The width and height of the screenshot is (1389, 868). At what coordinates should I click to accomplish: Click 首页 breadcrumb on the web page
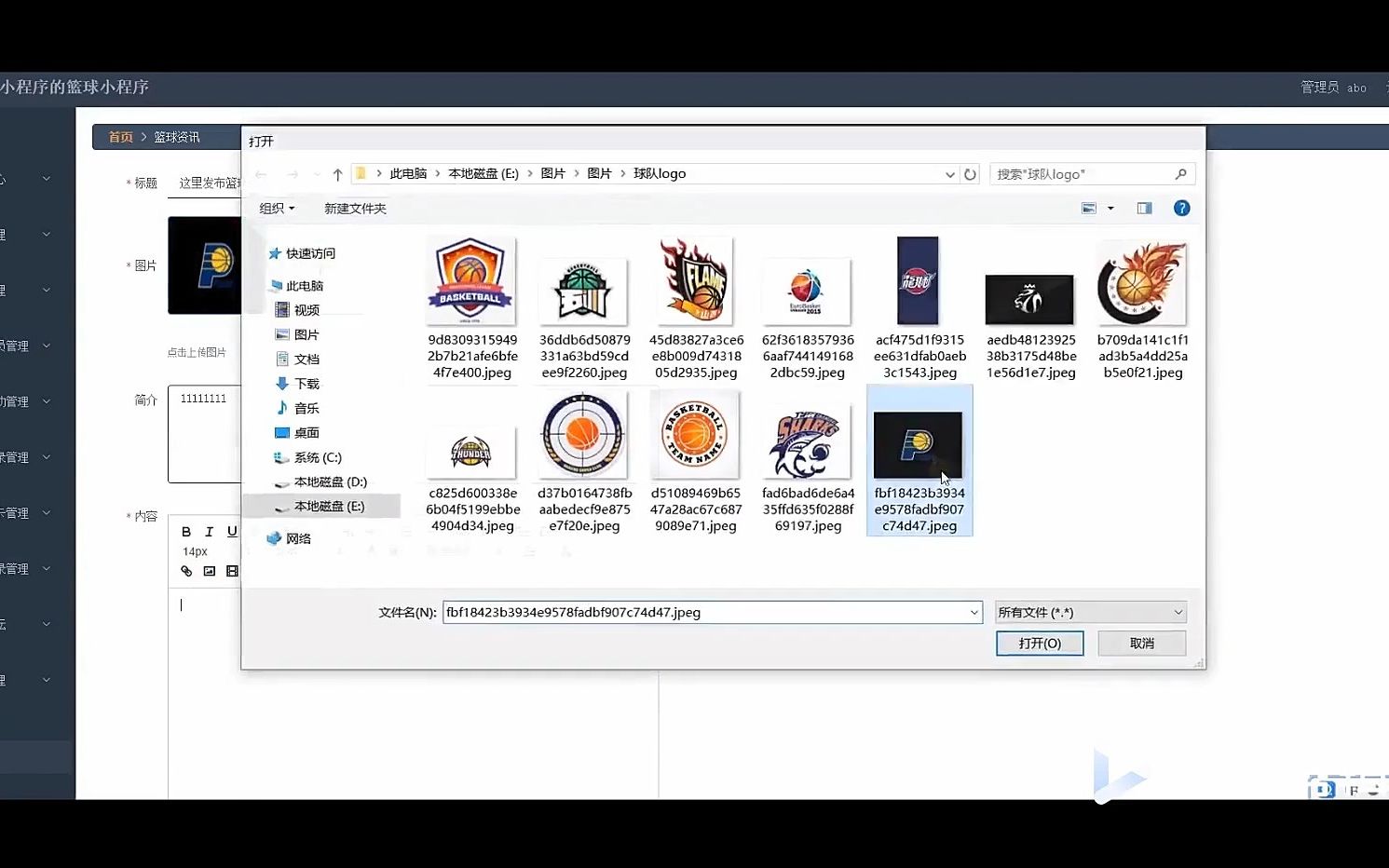(x=121, y=137)
